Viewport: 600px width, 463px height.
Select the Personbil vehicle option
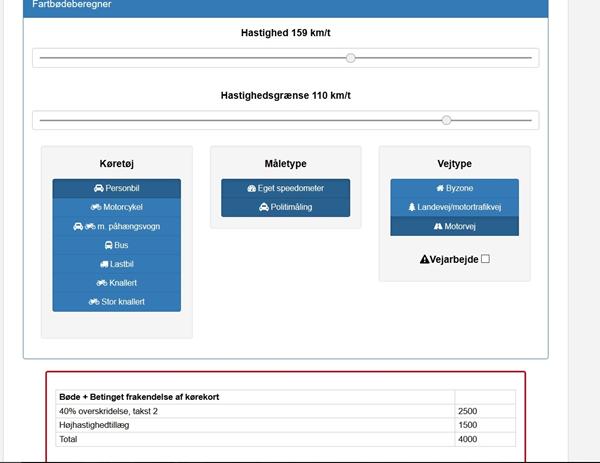pos(116,188)
